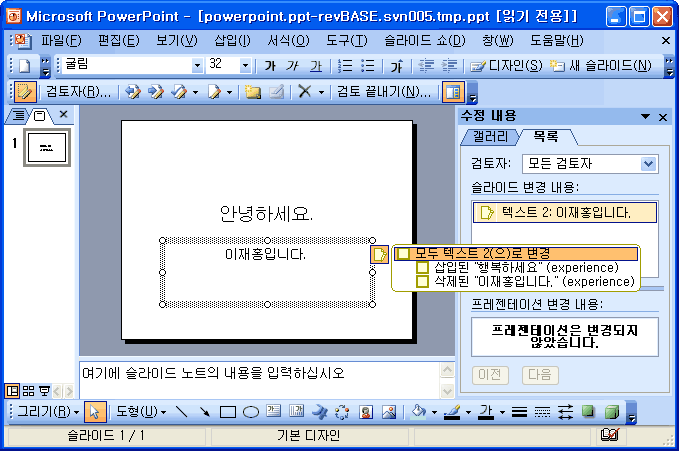
Task: Select the Arrow line drawing tool
Action: (205, 411)
